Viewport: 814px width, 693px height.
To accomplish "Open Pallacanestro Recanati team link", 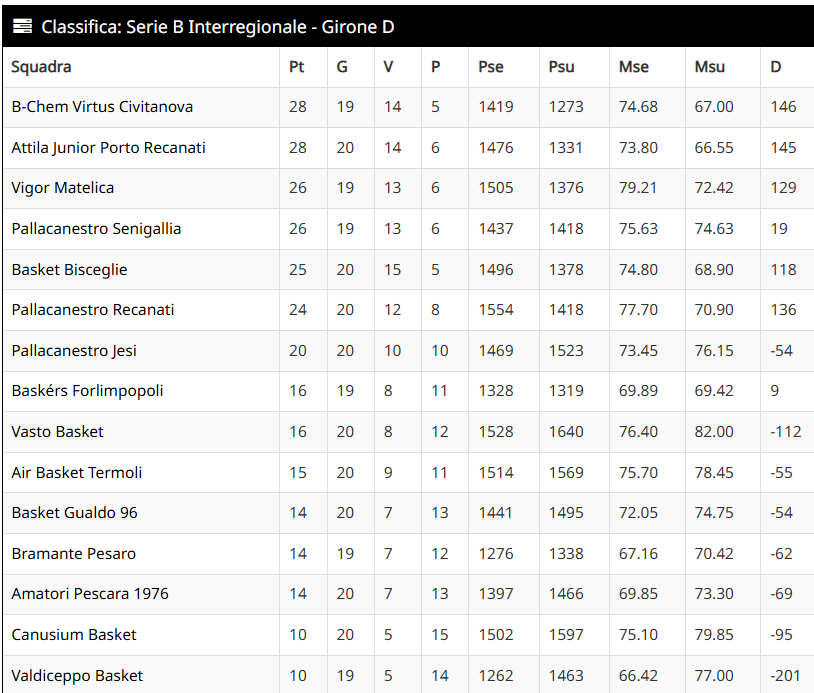I will tap(93, 310).
